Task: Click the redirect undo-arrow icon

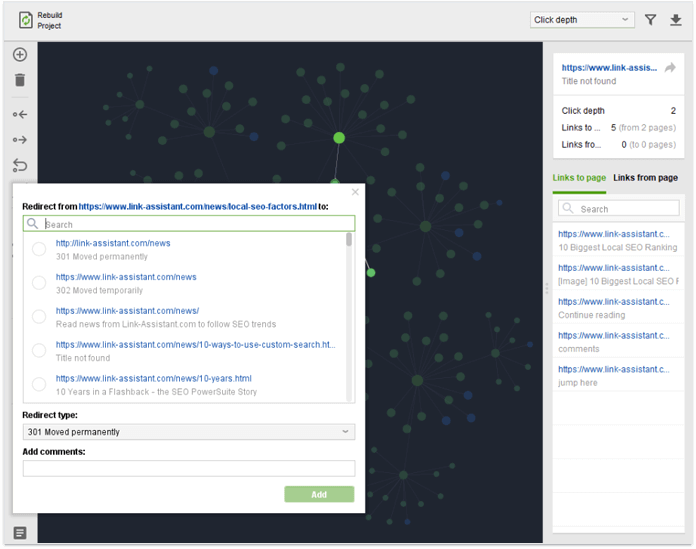Action: [x=20, y=166]
